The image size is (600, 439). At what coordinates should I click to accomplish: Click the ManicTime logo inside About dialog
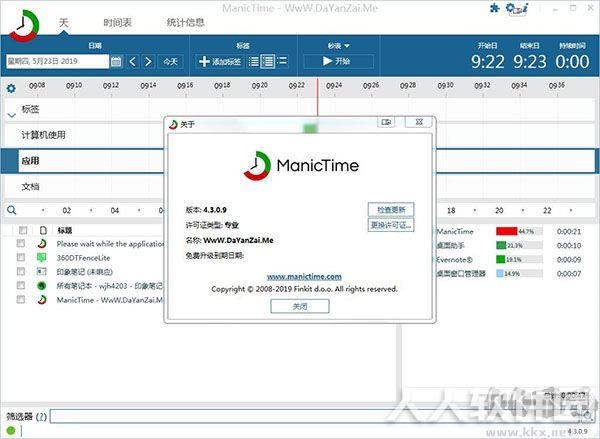point(258,166)
